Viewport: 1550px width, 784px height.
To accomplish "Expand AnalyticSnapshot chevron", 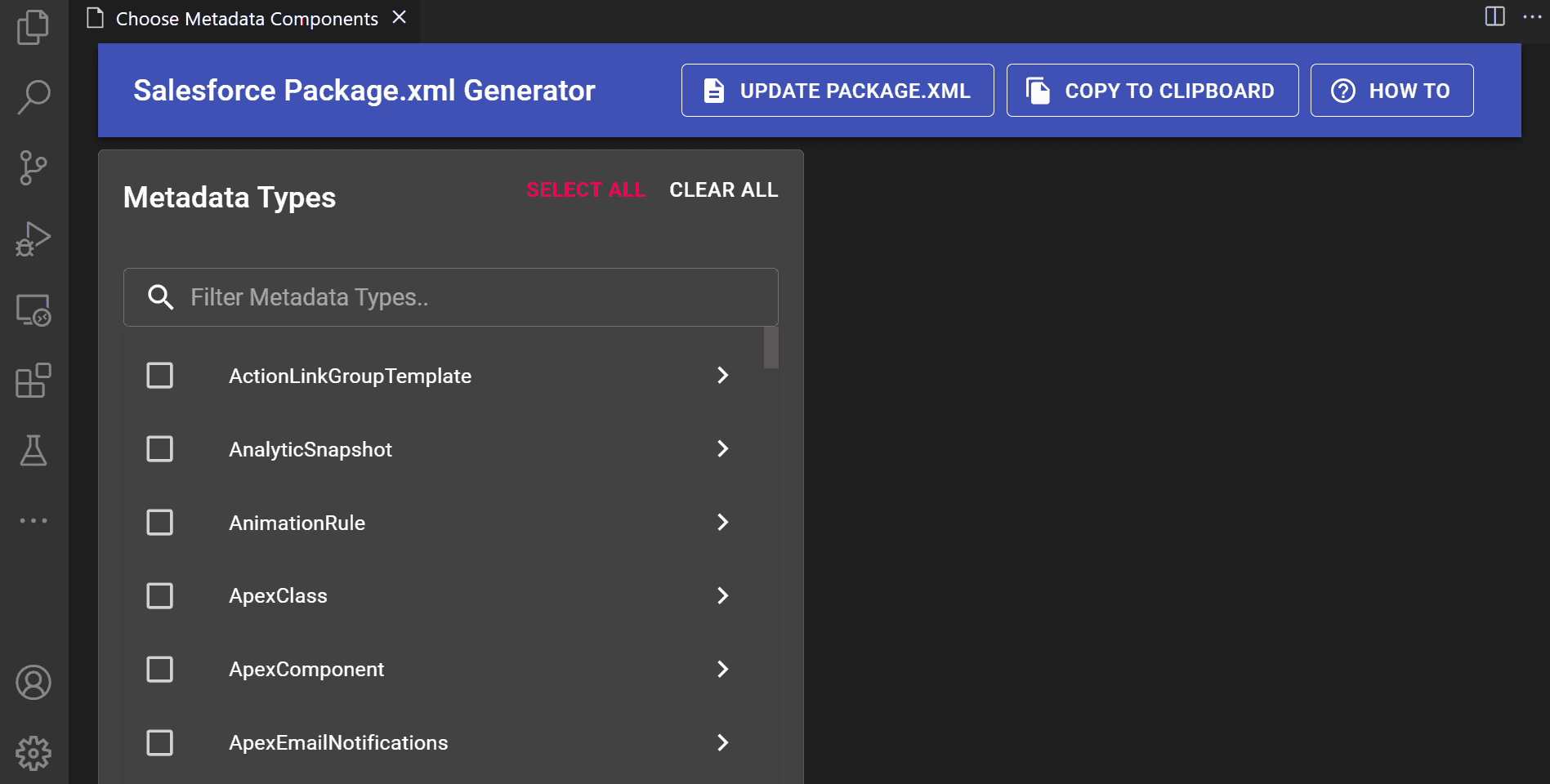I will 722,449.
